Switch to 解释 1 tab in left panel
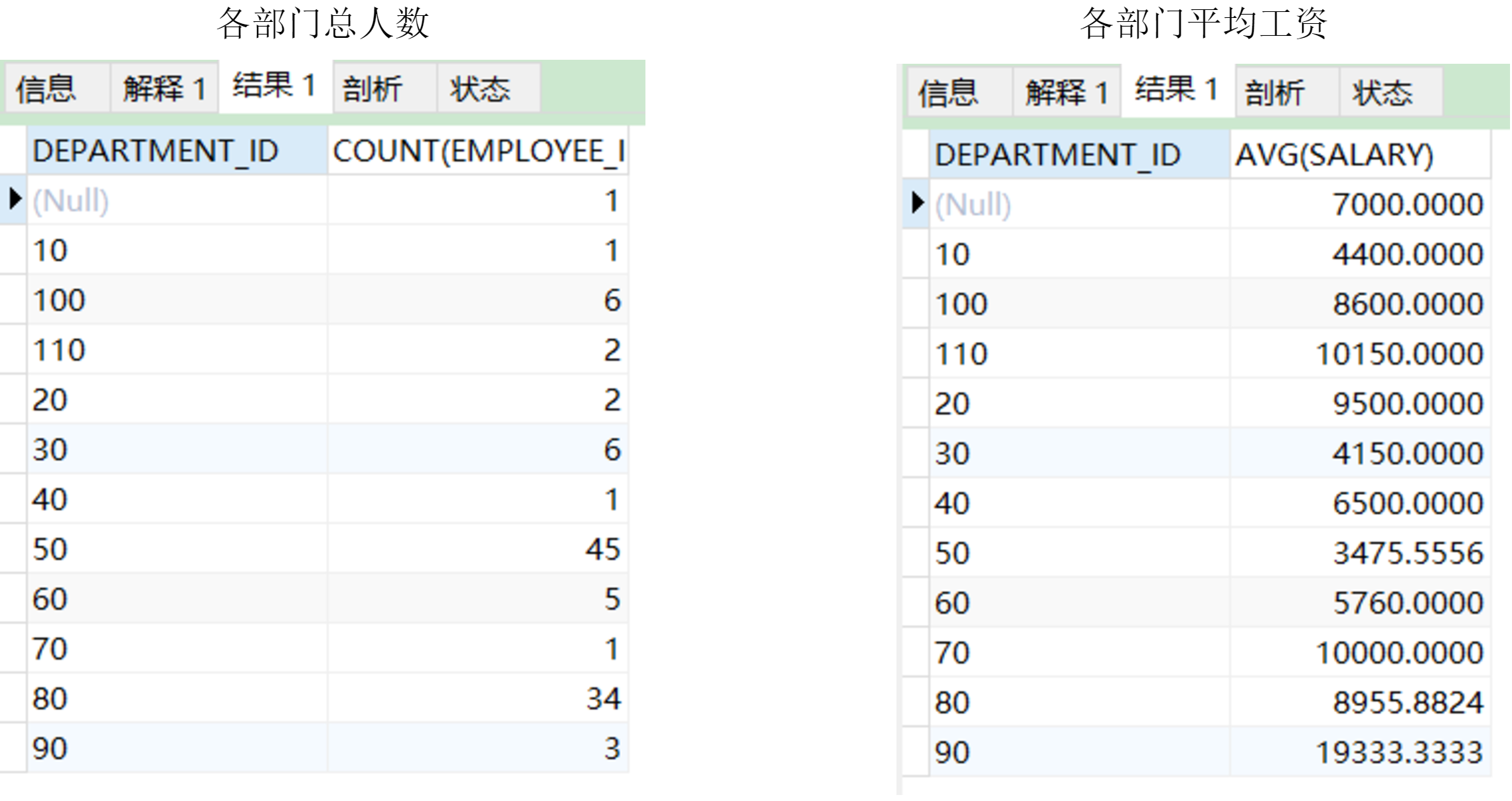The width and height of the screenshot is (1512, 801). pyautogui.click(x=163, y=89)
